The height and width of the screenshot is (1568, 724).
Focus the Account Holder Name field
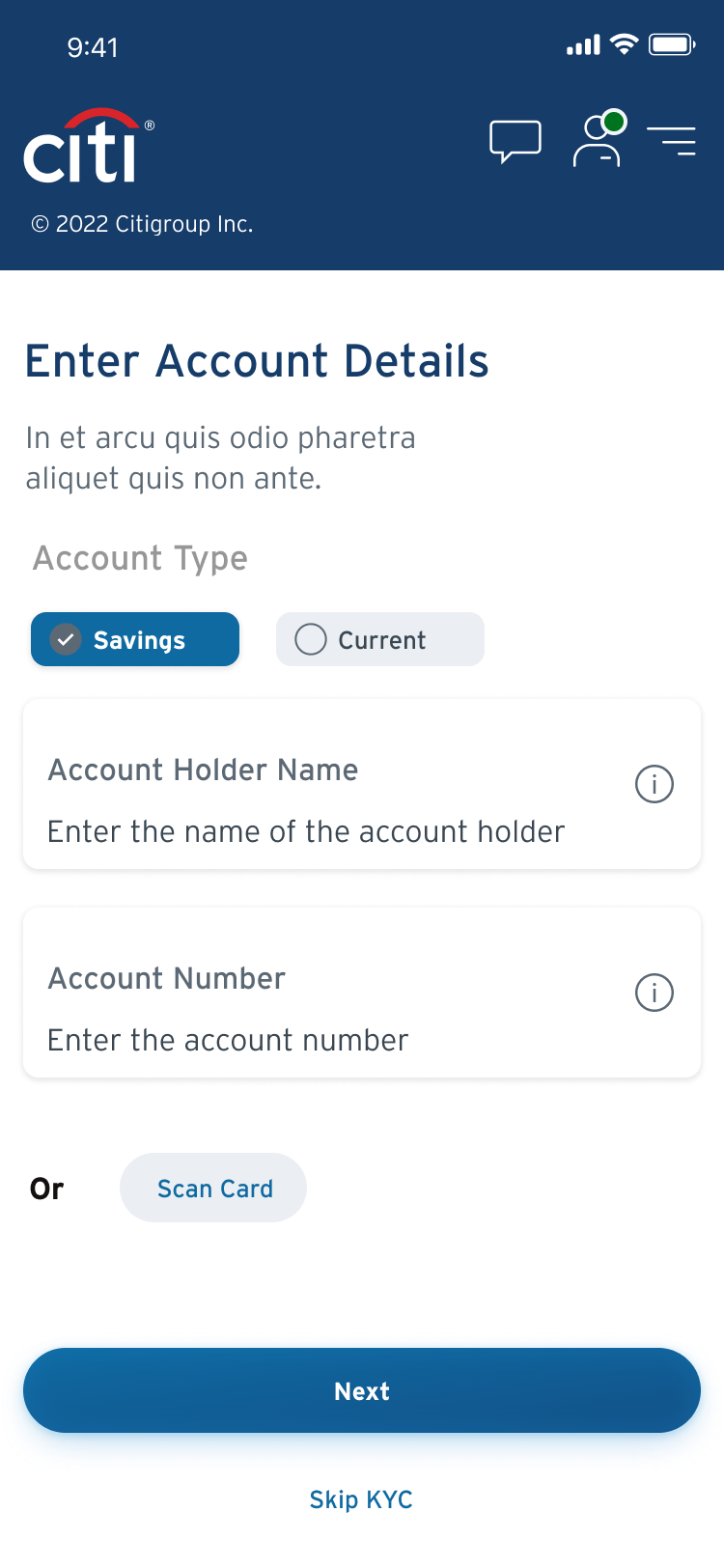pyautogui.click(x=362, y=784)
